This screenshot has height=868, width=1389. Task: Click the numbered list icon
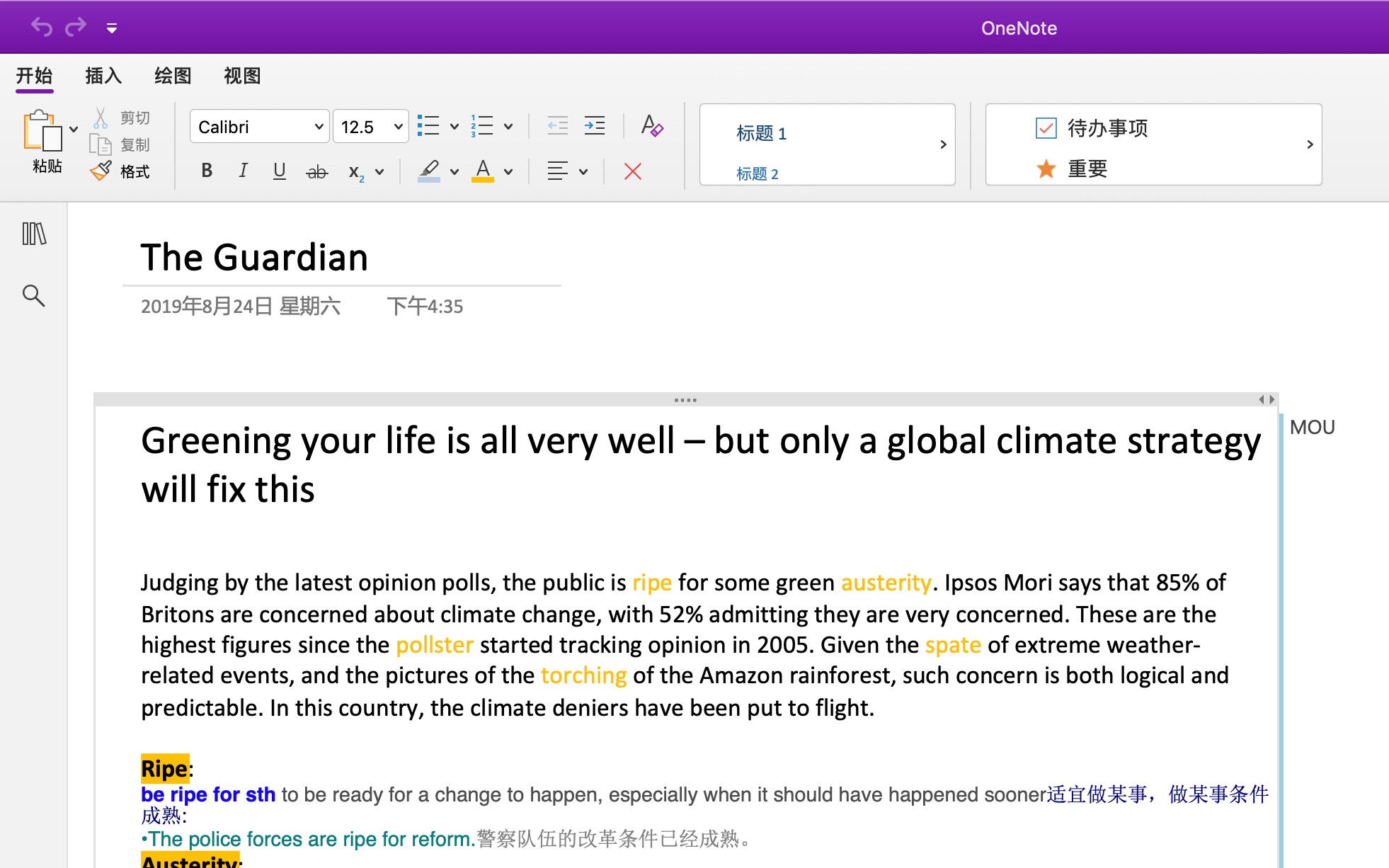[483, 126]
